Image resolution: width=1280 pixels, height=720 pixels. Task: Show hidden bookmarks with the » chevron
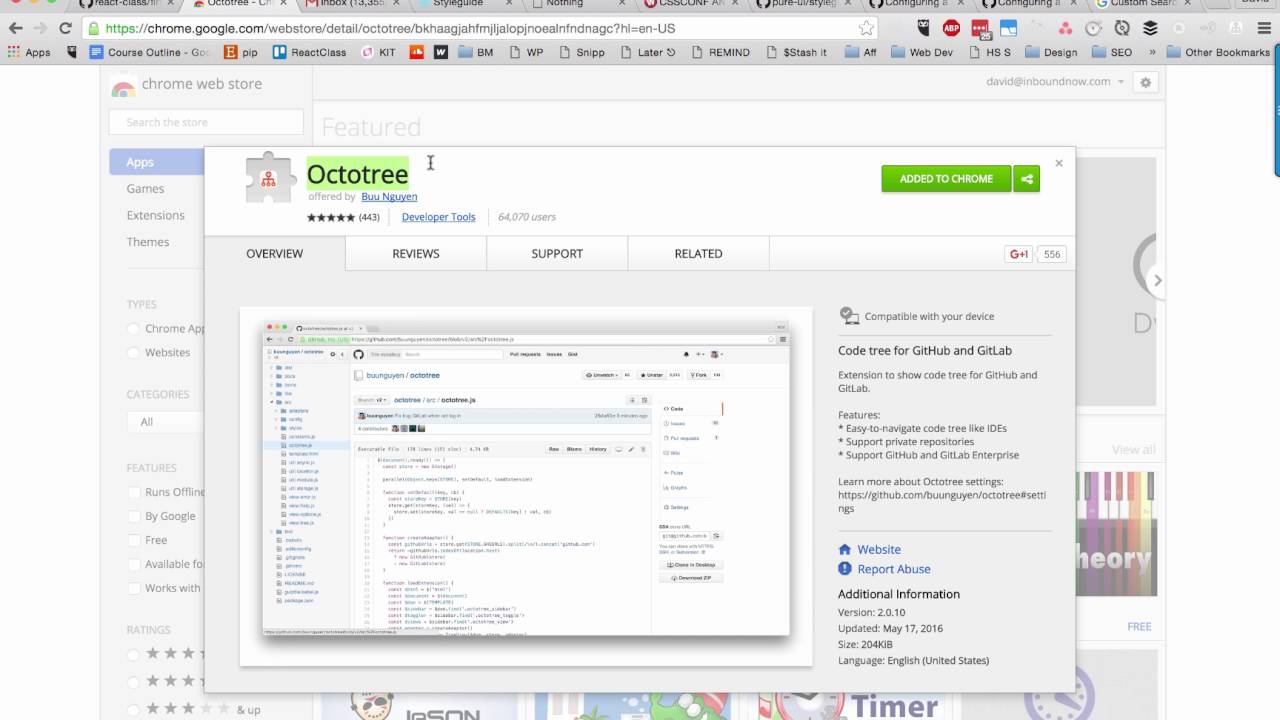pyautogui.click(x=1153, y=52)
